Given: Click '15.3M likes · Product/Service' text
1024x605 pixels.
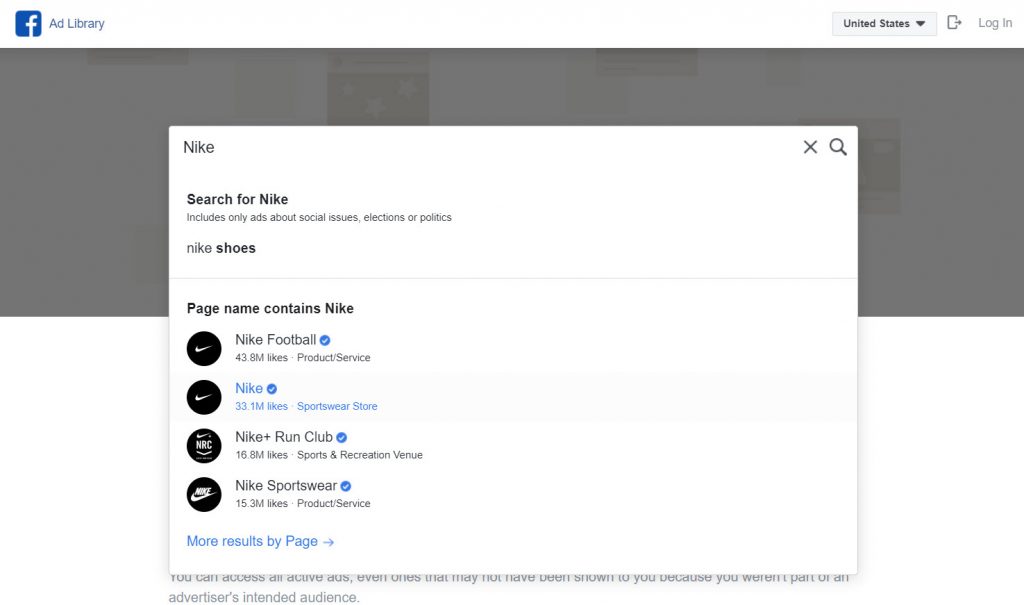Looking at the screenshot, I should 302,504.
